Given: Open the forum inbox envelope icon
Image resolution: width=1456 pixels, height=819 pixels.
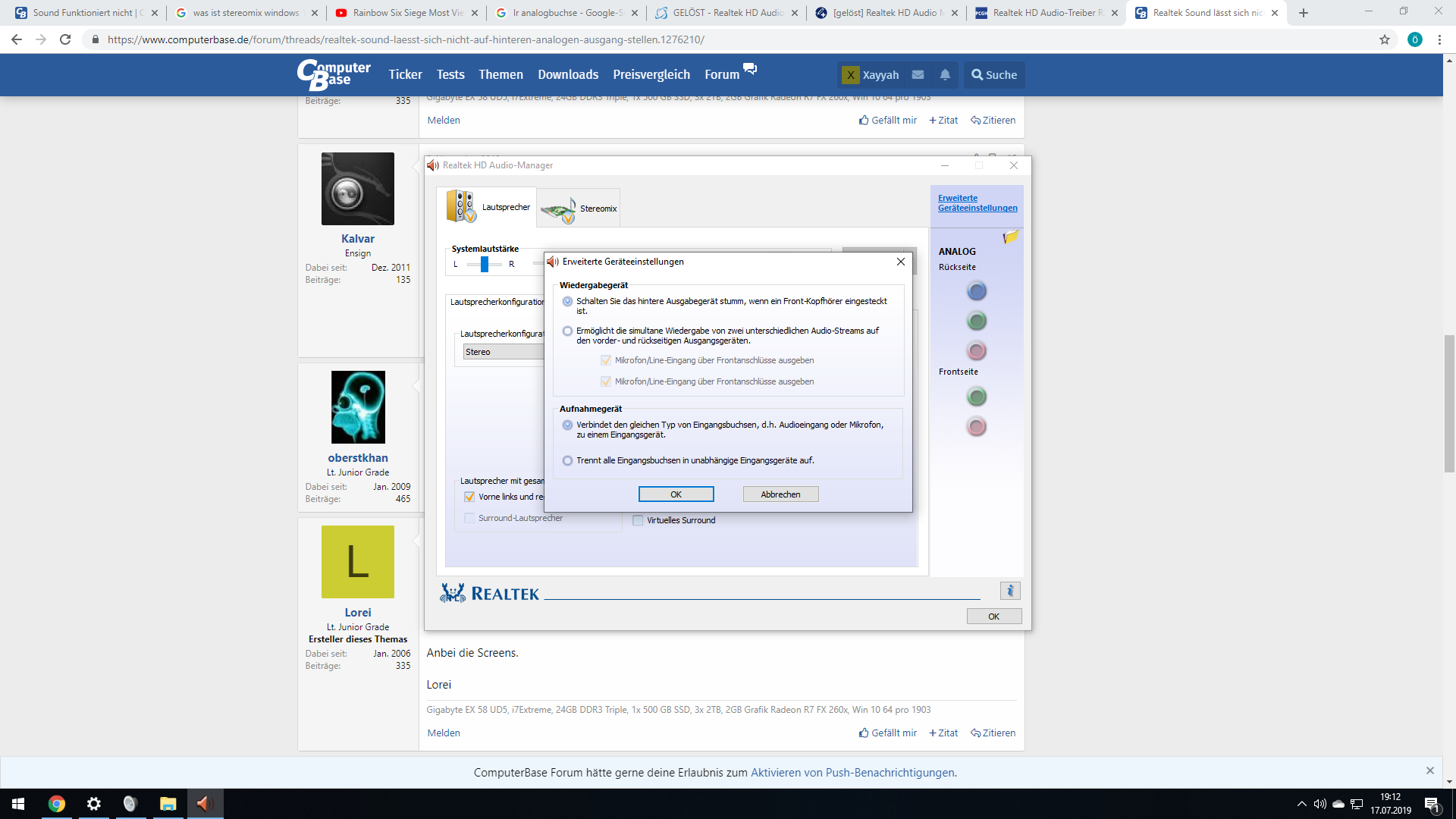Looking at the screenshot, I should (918, 74).
